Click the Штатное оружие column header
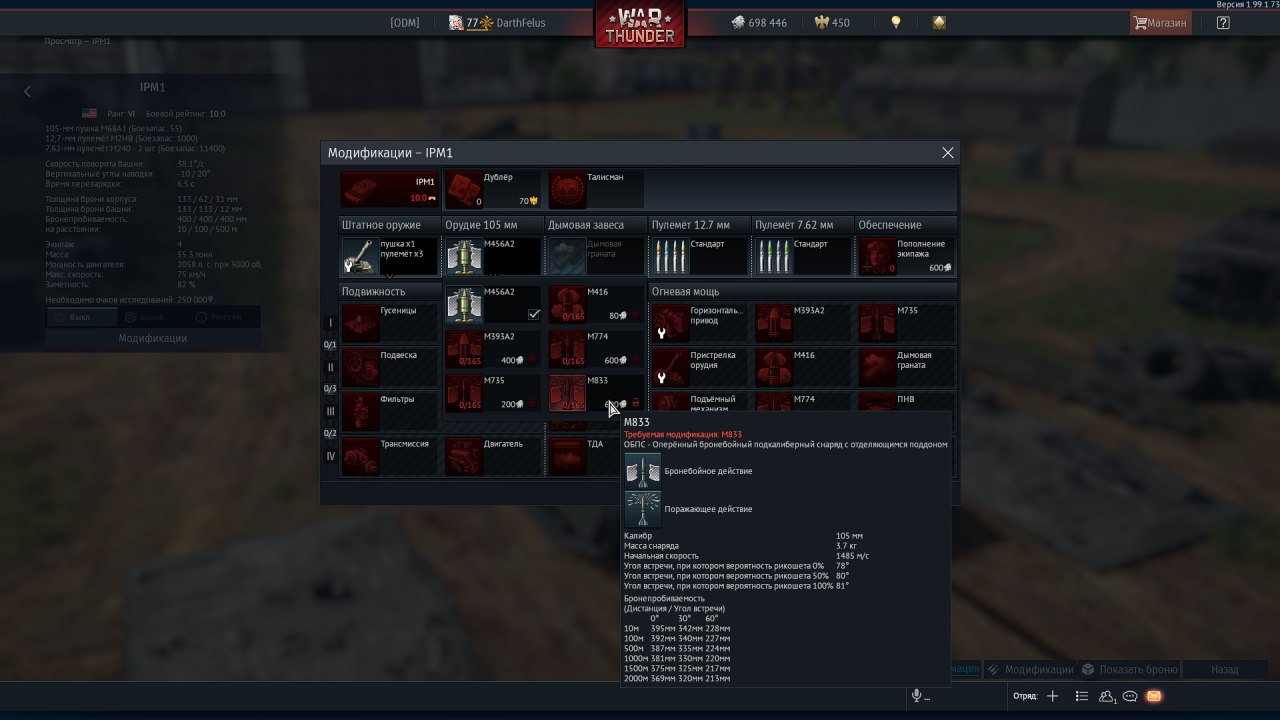Screen dimensions: 1280x720 click(390, 225)
